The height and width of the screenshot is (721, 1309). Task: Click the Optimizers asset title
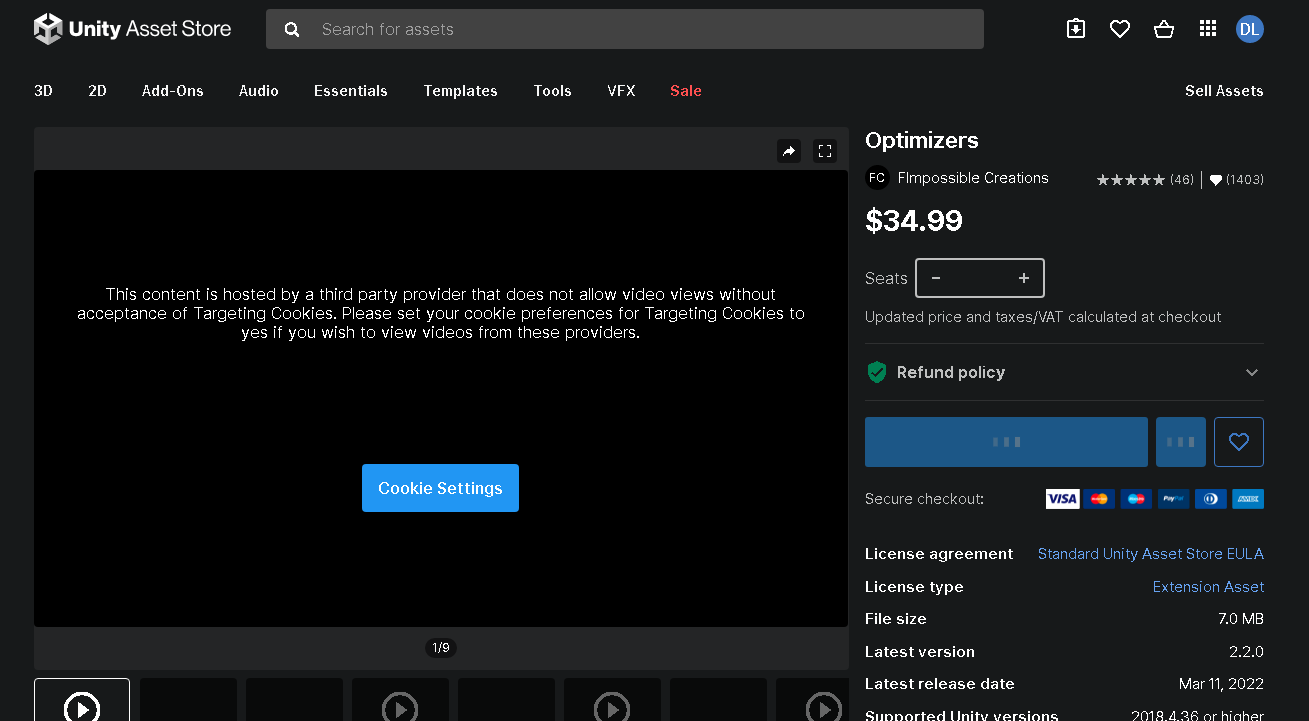coord(922,141)
